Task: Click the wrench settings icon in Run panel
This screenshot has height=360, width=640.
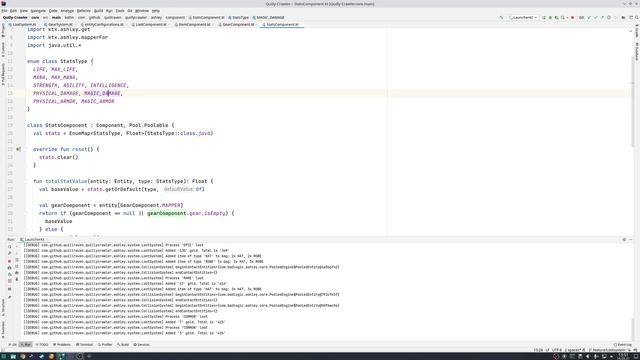Action: tap(9, 253)
